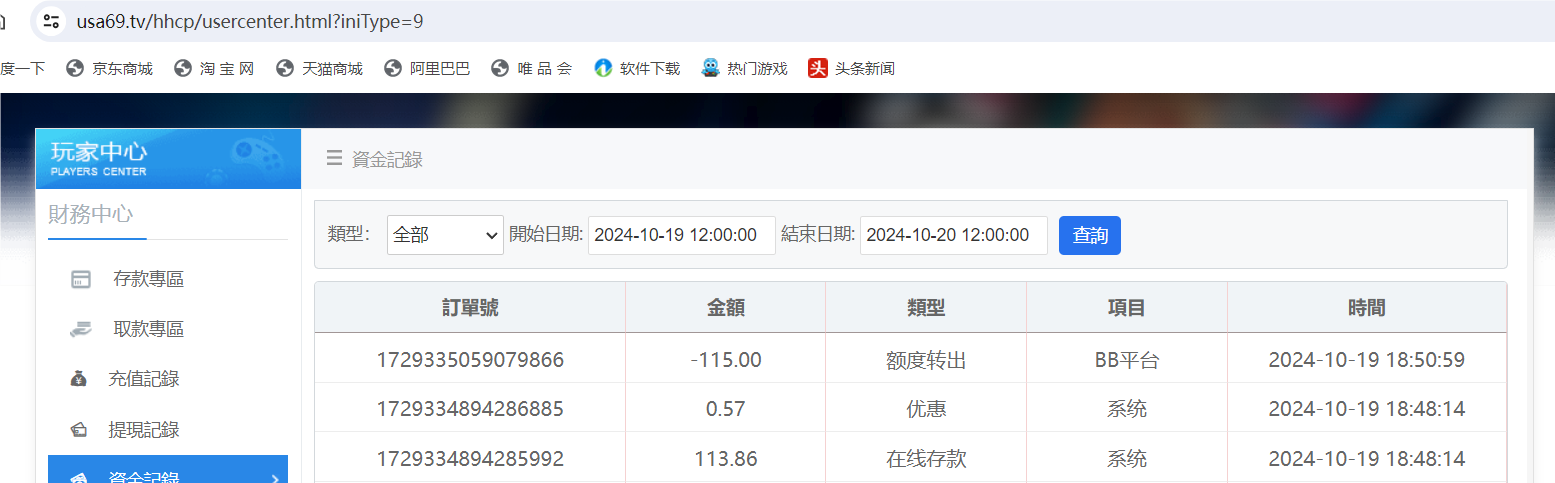Click the 京东商城 globe icon
Viewport: 1555px width, 483px height.
coord(74,69)
